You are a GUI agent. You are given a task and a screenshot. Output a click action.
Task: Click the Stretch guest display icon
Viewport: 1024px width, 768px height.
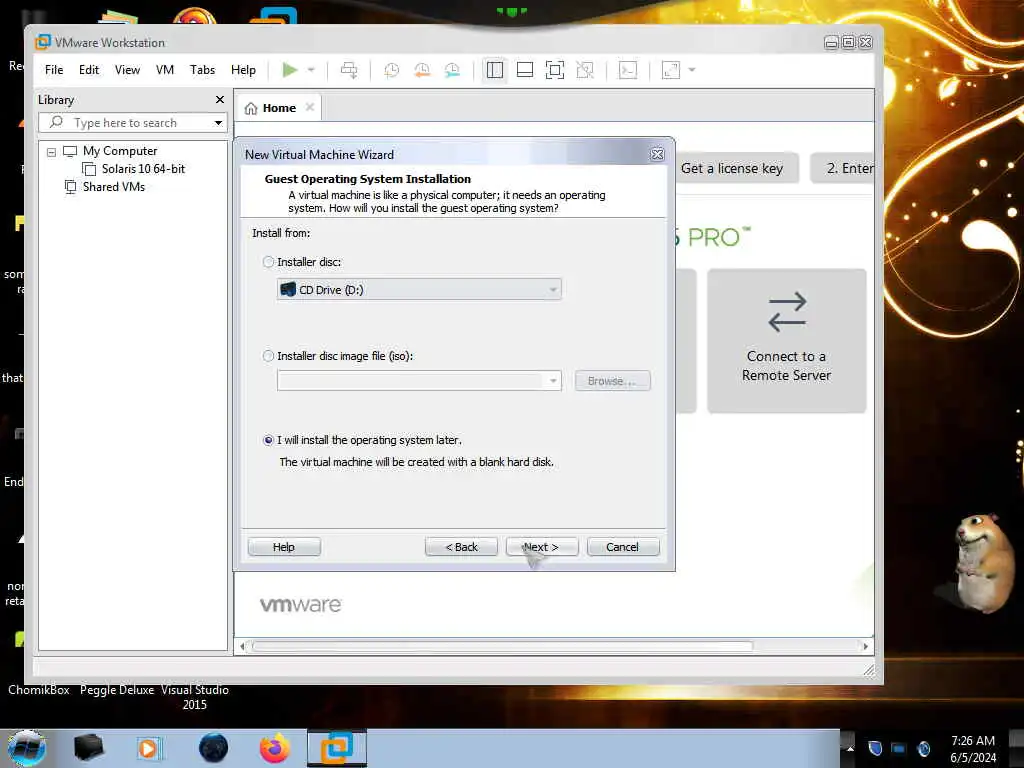671,70
